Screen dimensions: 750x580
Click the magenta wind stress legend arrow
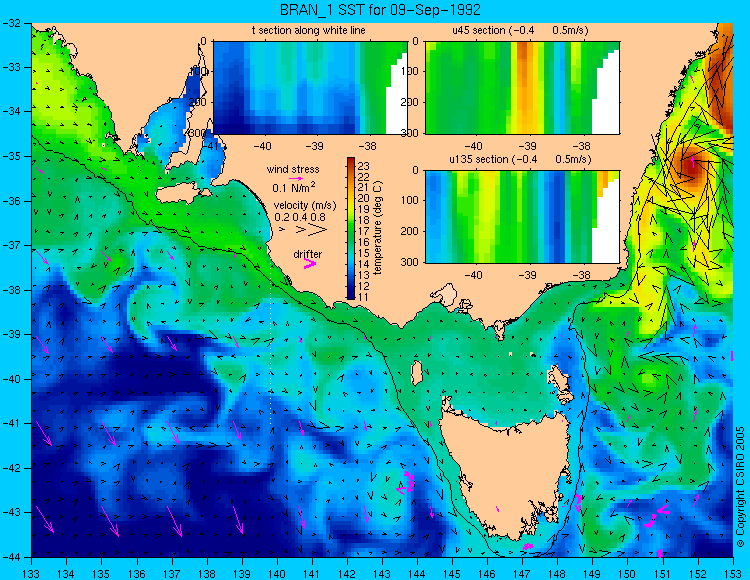[296, 178]
